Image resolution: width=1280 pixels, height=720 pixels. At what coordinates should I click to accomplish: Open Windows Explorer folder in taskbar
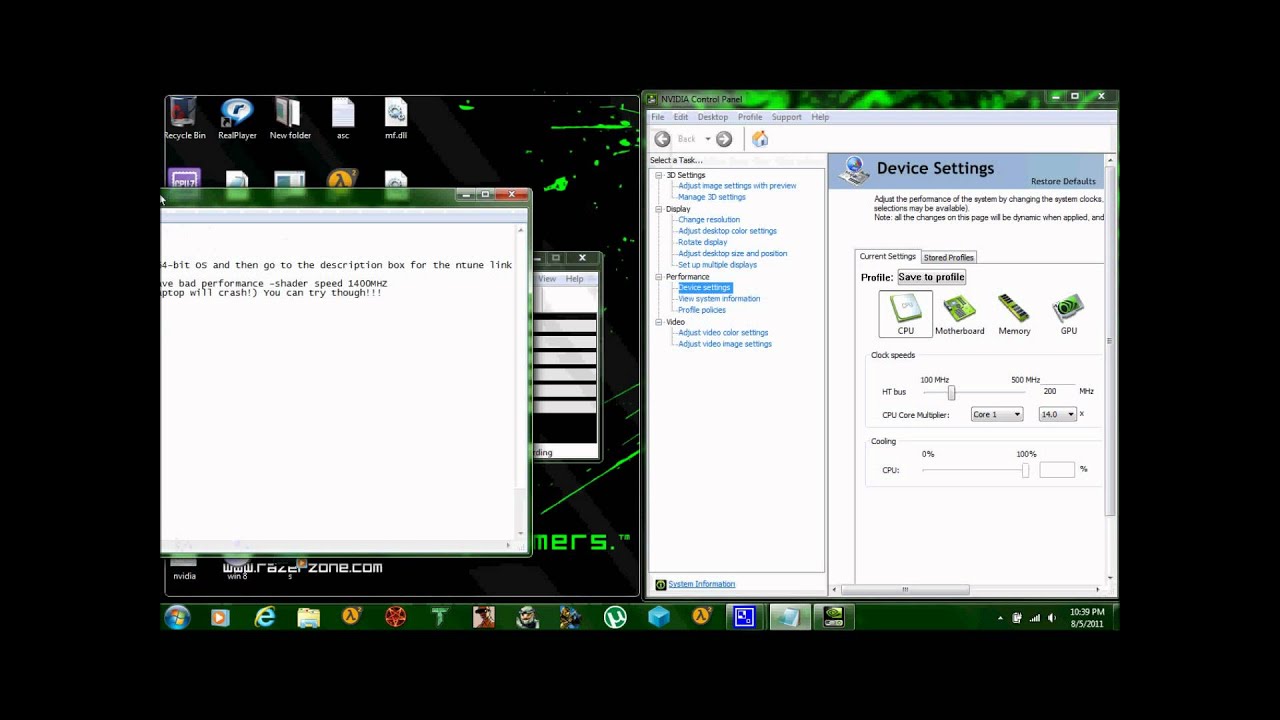tap(308, 617)
